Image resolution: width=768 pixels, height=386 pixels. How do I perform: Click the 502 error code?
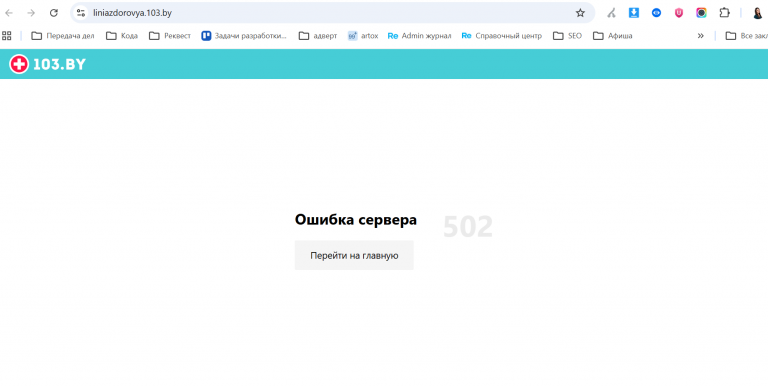(x=468, y=227)
